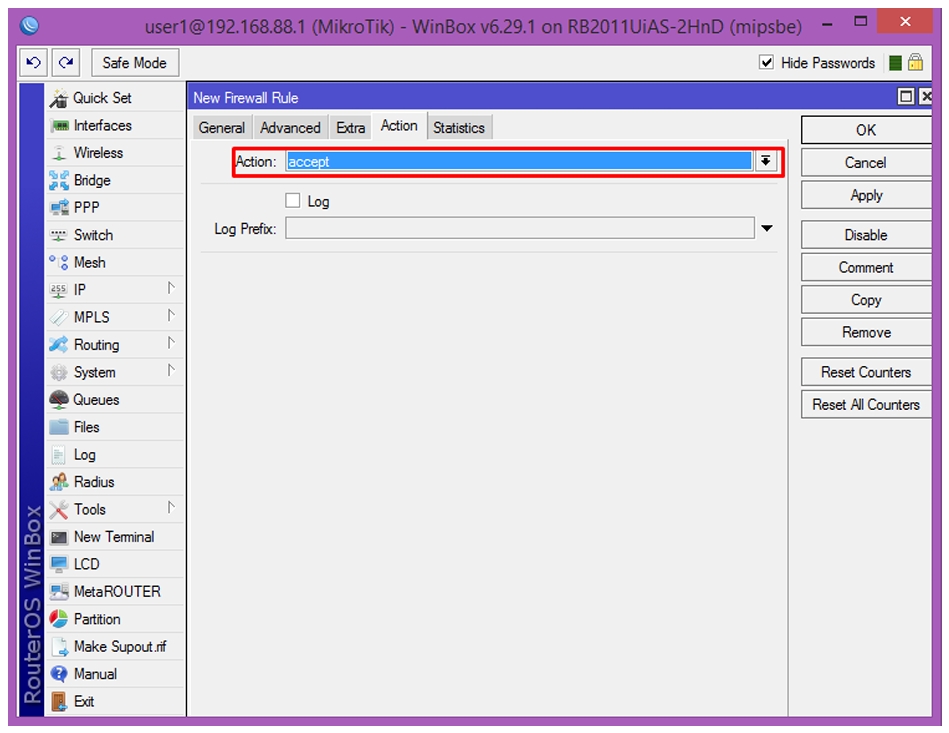Expand the Routing submenu
This screenshot has height=733, width=949.
pos(171,343)
